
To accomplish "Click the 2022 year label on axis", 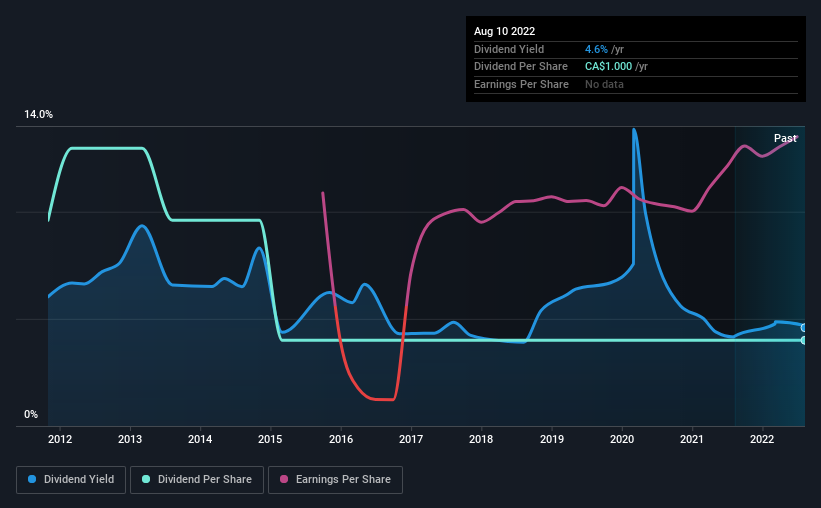I will 762,439.
